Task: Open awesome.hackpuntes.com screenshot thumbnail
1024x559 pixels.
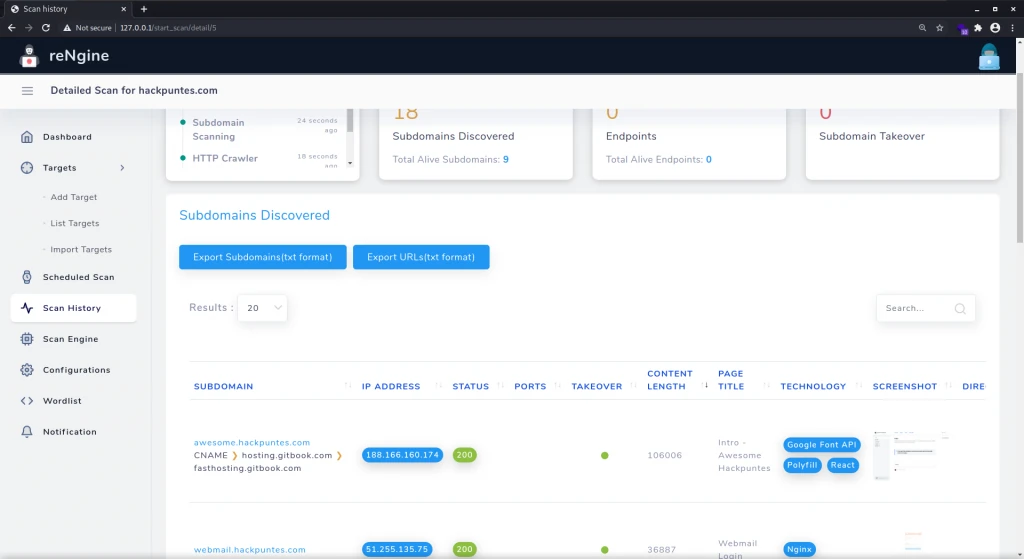Action: [910, 455]
